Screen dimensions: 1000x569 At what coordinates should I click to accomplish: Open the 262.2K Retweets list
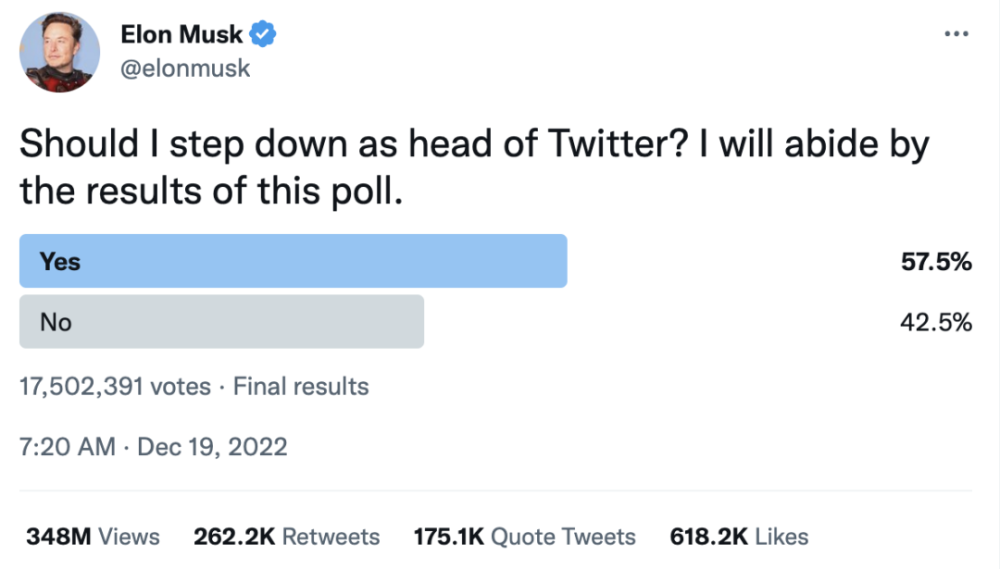(286, 537)
